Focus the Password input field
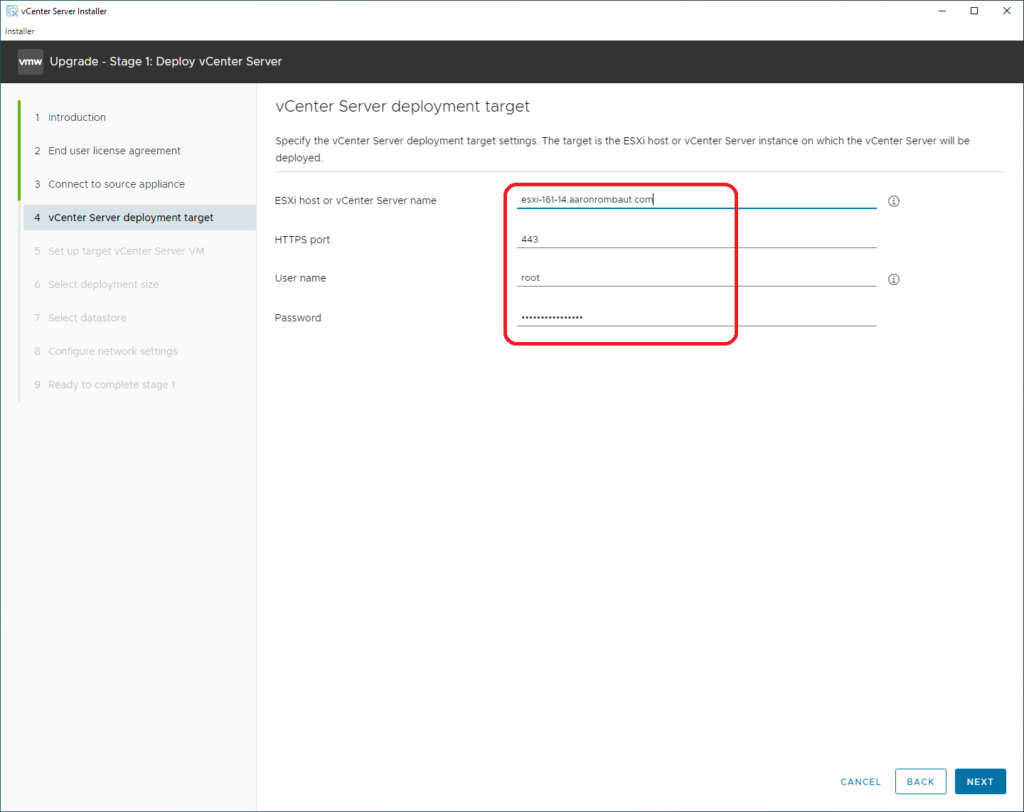 tap(696, 317)
